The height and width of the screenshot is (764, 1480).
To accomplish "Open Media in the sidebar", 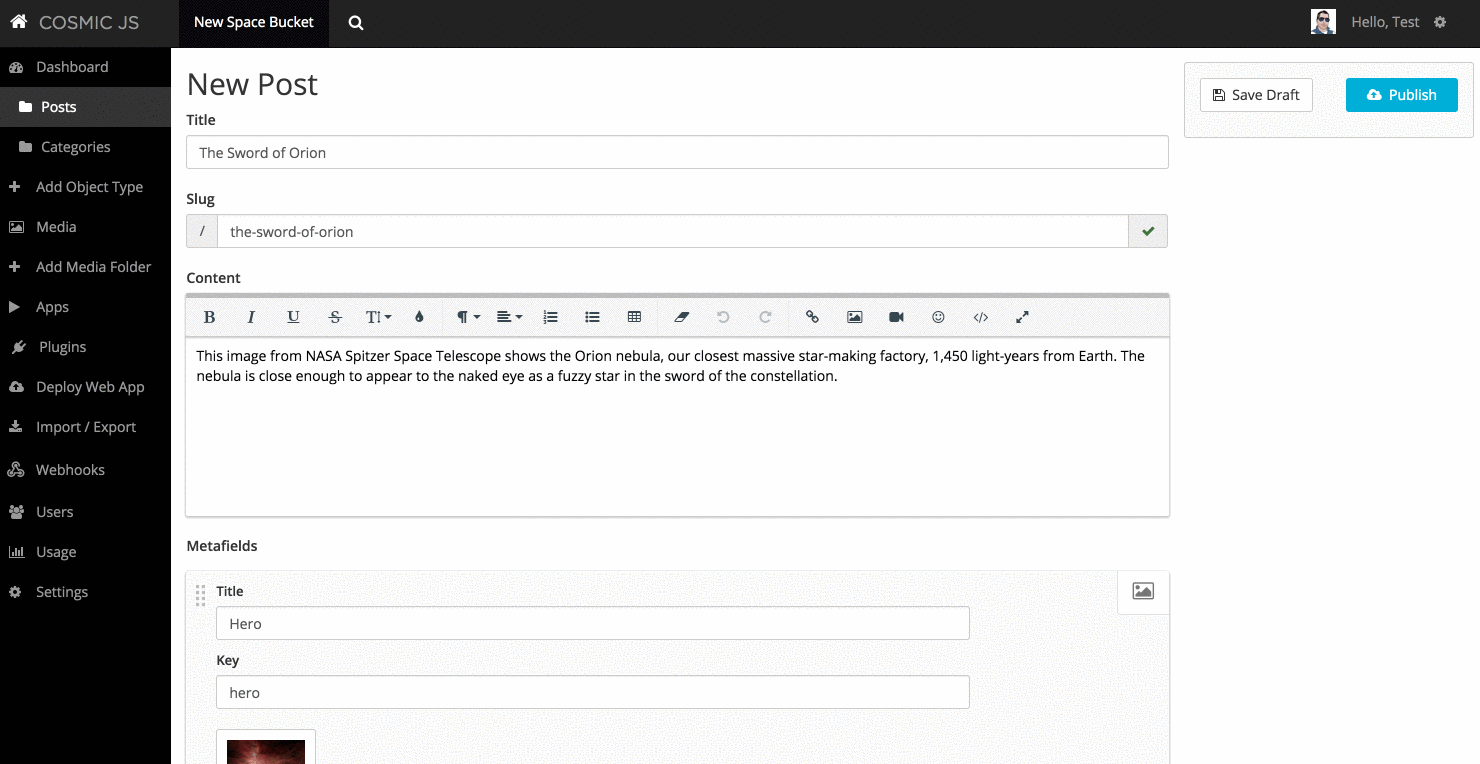I will [85, 227].
